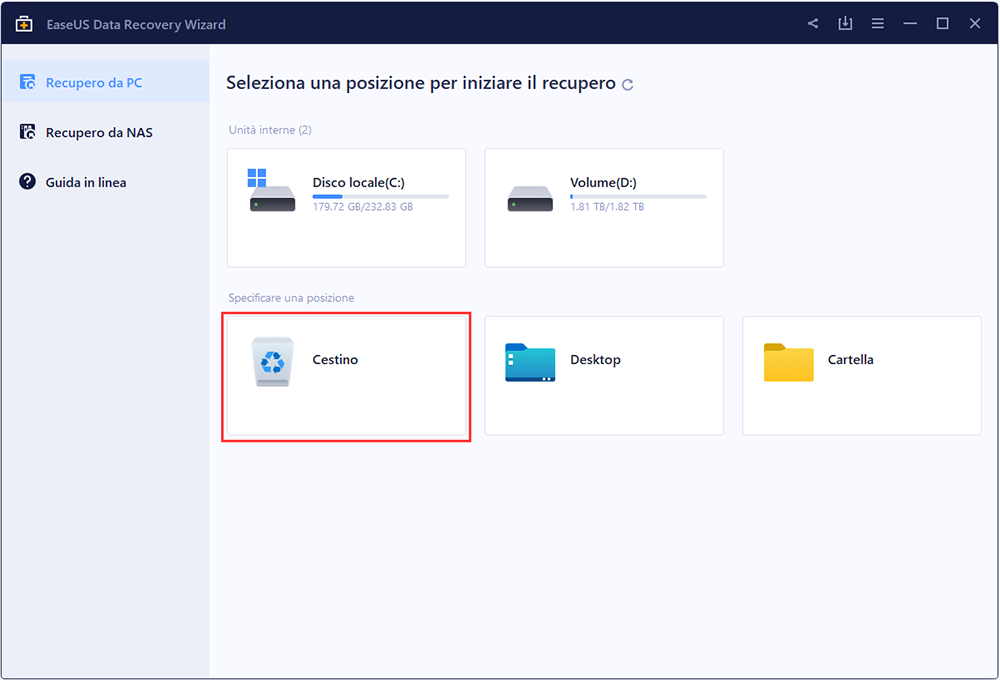
Task: Click the Specificare una posizione heading
Action: 291,298
